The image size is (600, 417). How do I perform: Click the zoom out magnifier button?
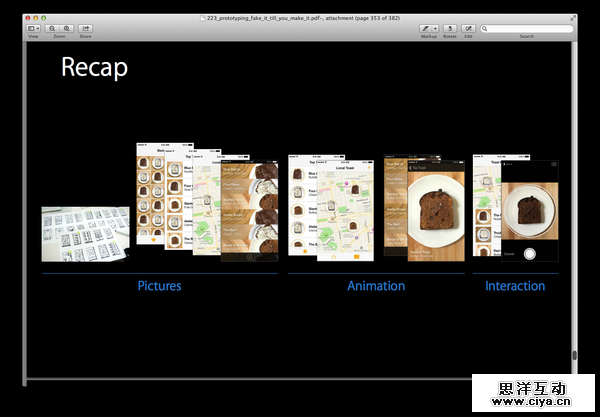coord(53,28)
